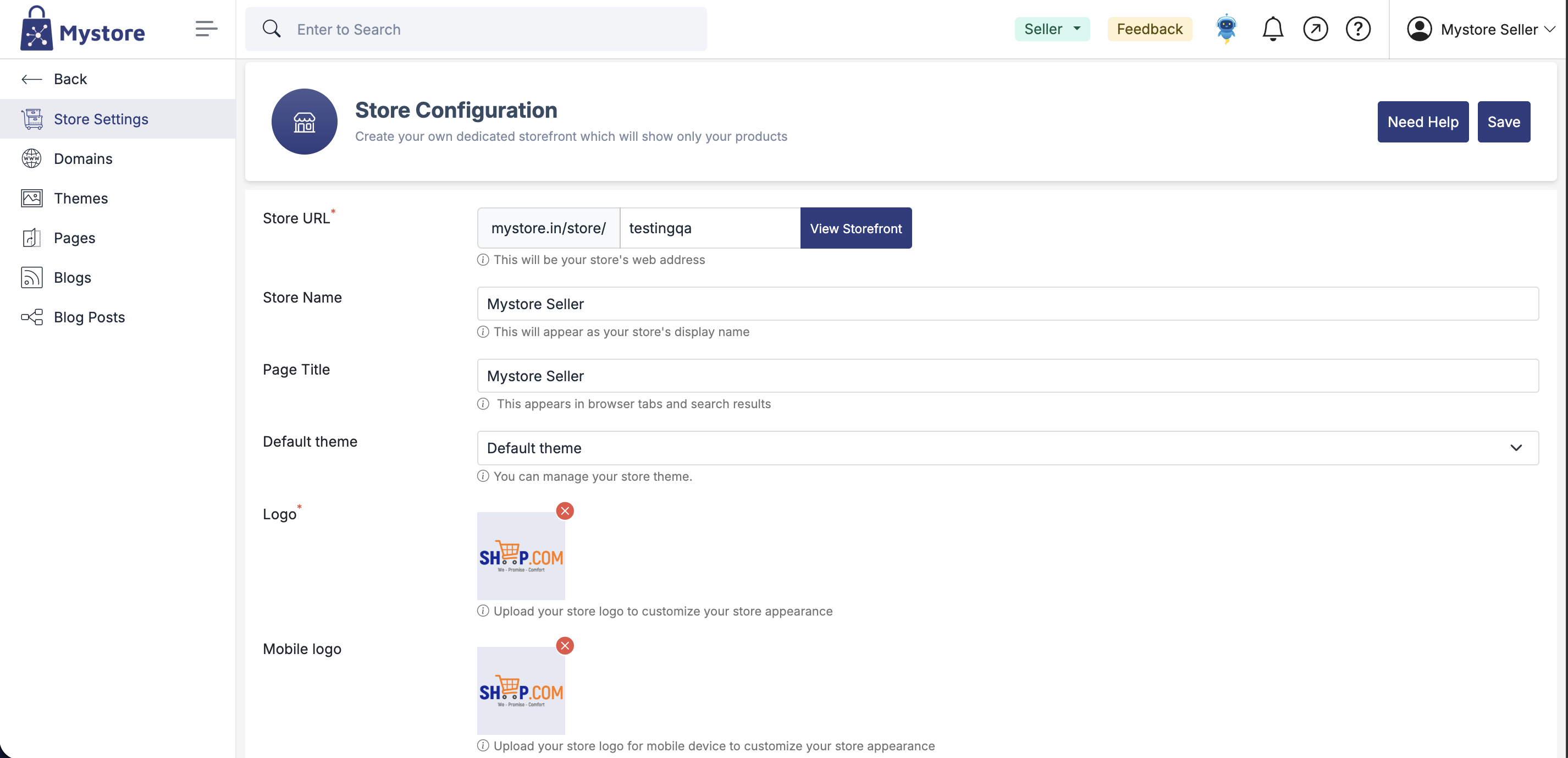The width and height of the screenshot is (1568, 758).
Task: Click the external link arrow icon
Action: pos(1315,29)
